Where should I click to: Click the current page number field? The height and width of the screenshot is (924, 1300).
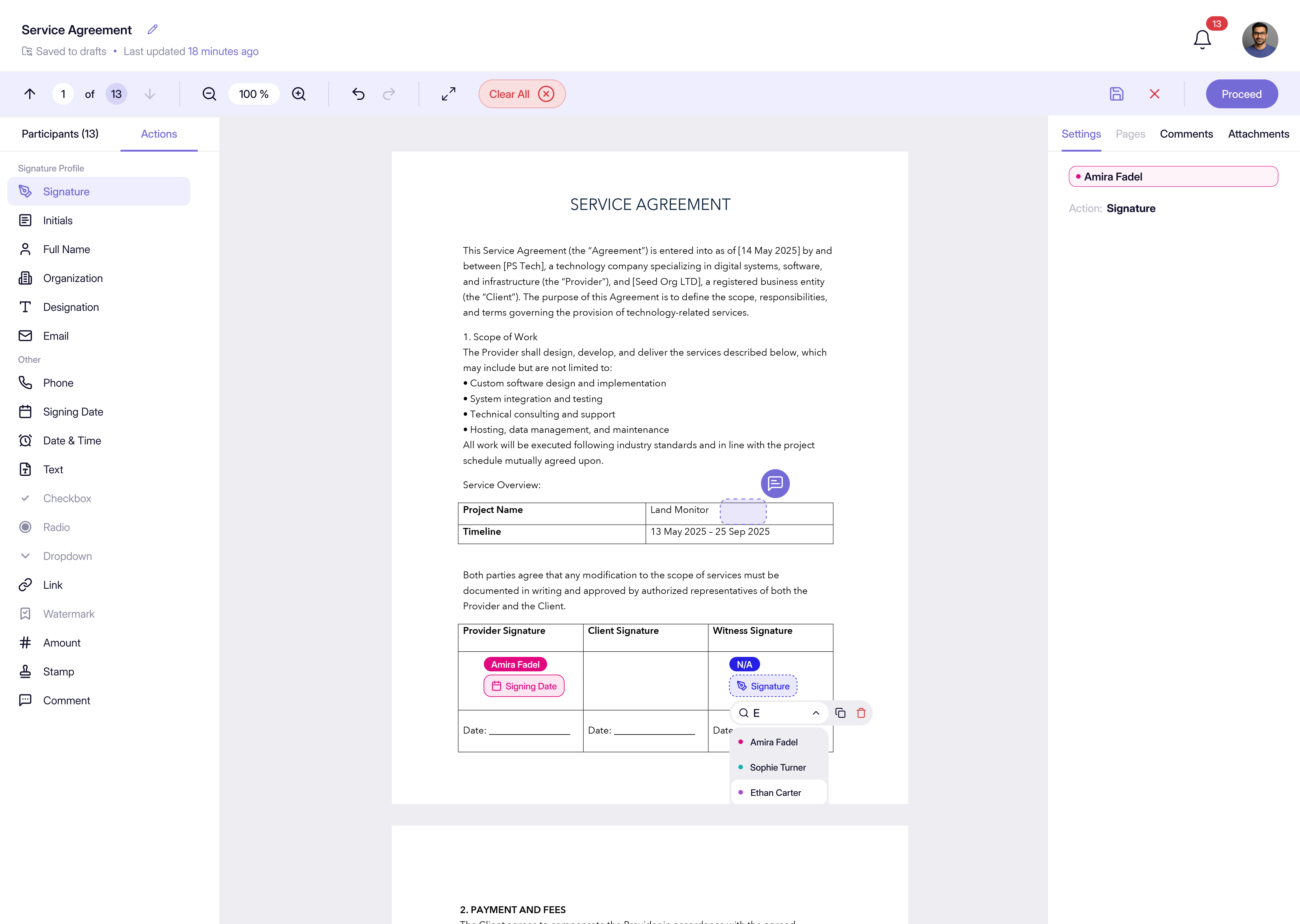63,94
